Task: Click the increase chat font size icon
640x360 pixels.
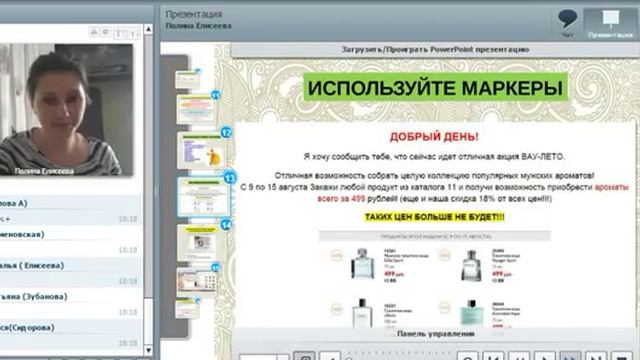Action: tap(119, 33)
